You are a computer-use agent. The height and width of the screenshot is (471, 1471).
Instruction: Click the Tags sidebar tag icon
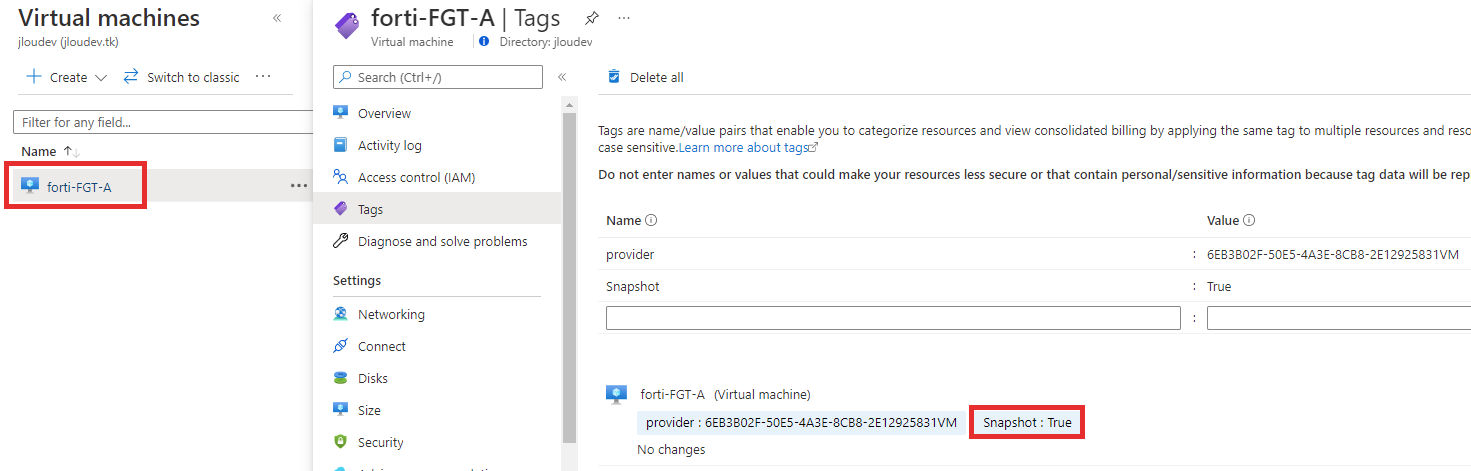point(340,209)
